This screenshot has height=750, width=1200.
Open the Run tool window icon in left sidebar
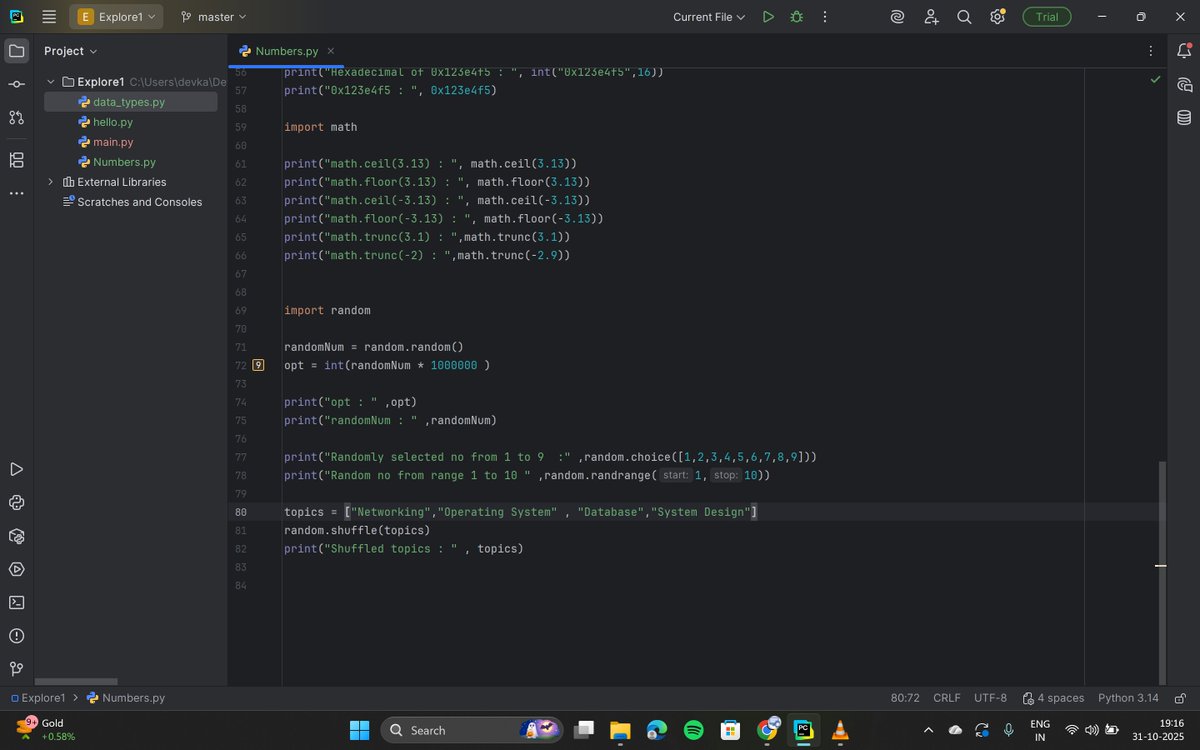click(x=16, y=469)
